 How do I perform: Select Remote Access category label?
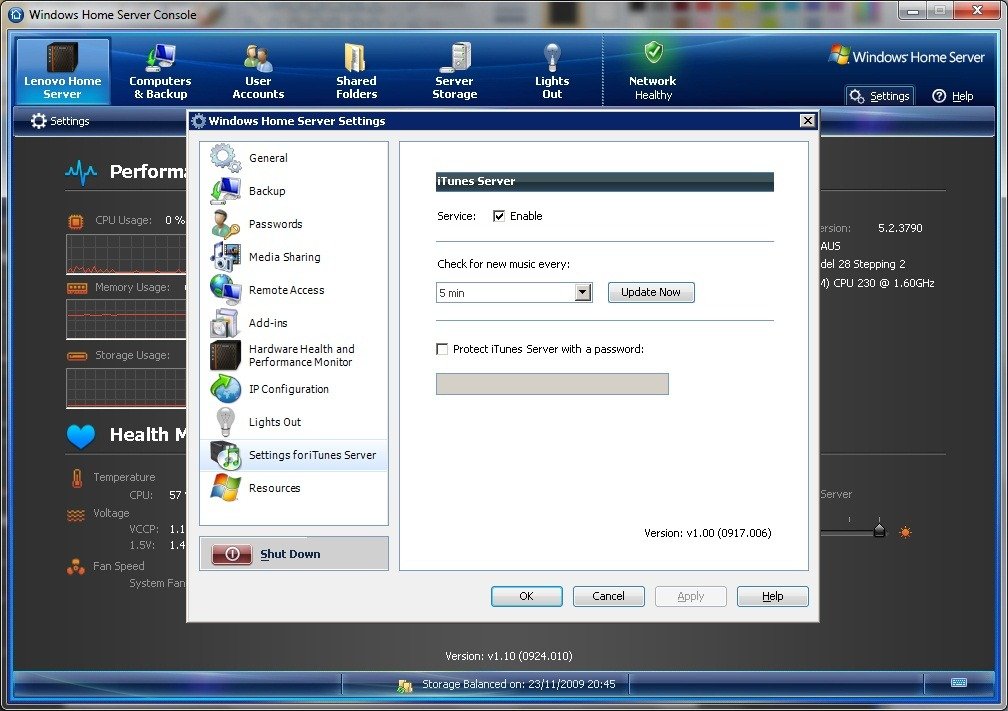tap(286, 290)
